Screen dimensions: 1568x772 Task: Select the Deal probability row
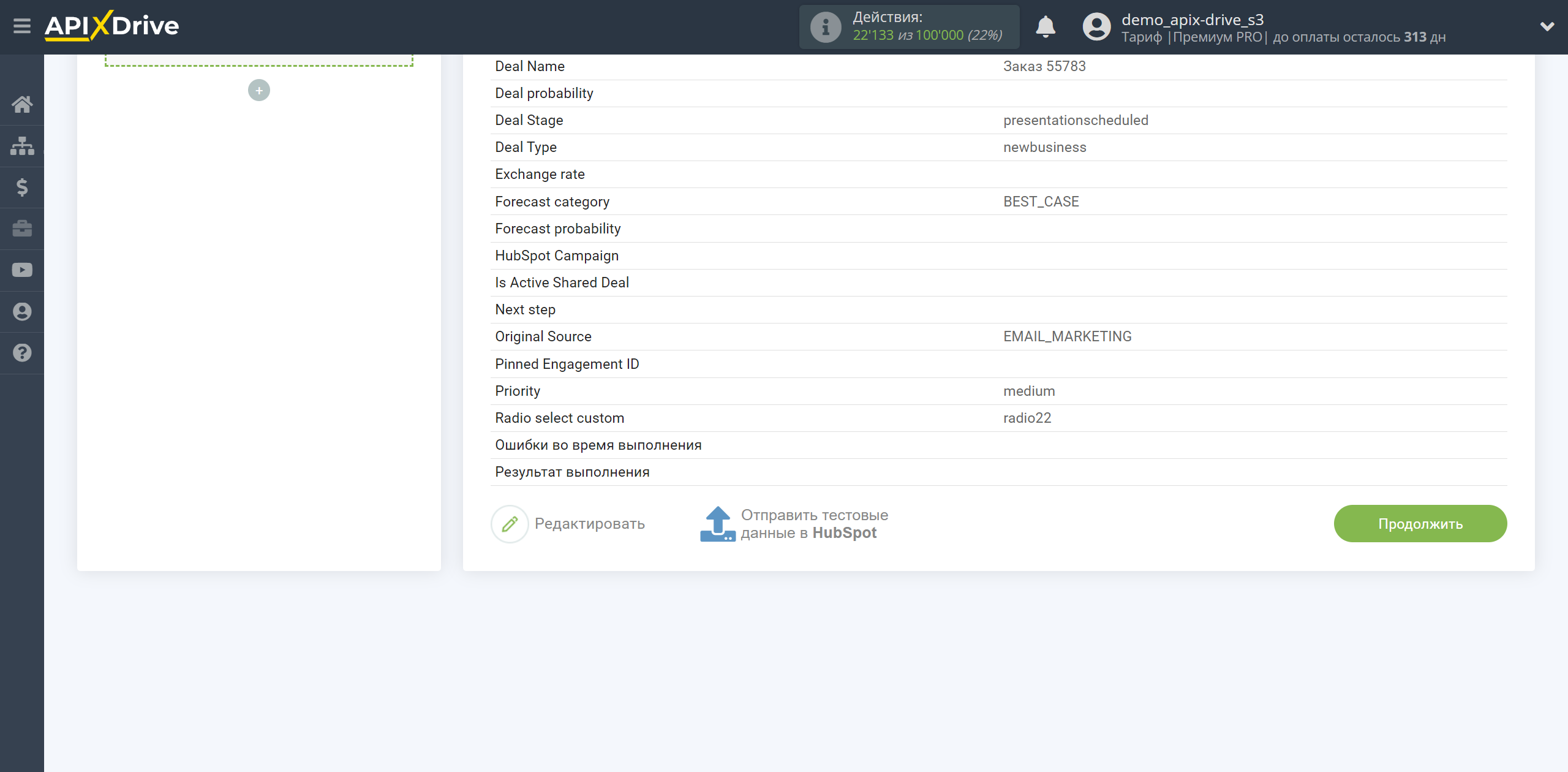tap(998, 93)
